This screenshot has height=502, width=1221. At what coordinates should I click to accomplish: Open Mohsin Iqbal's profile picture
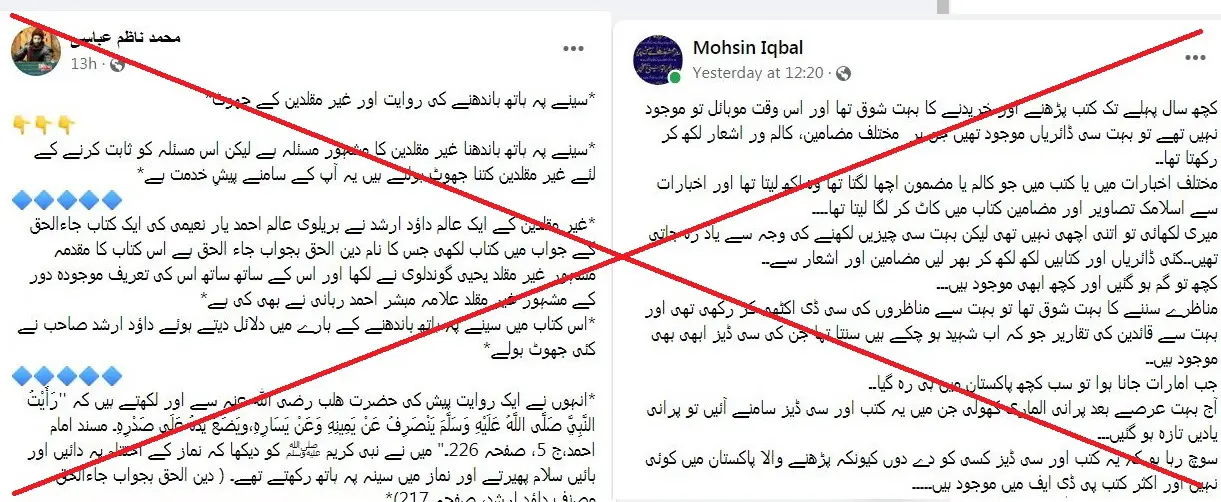(x=655, y=60)
